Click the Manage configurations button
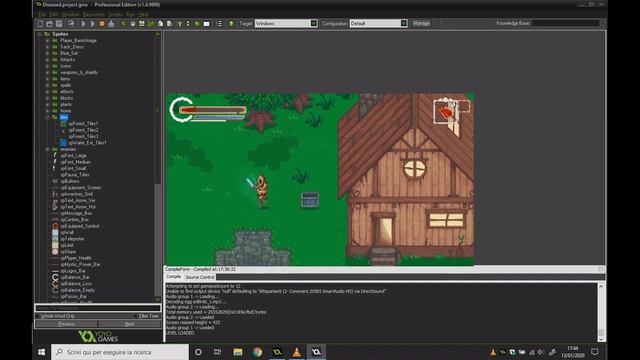Screen dimensions: 640x360 (421, 23)
